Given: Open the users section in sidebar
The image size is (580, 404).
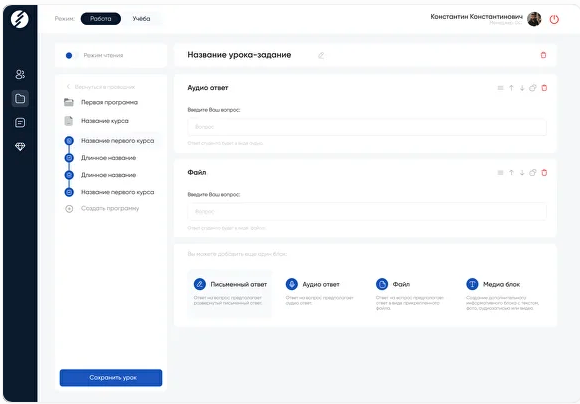Looking at the screenshot, I should coord(20,75).
